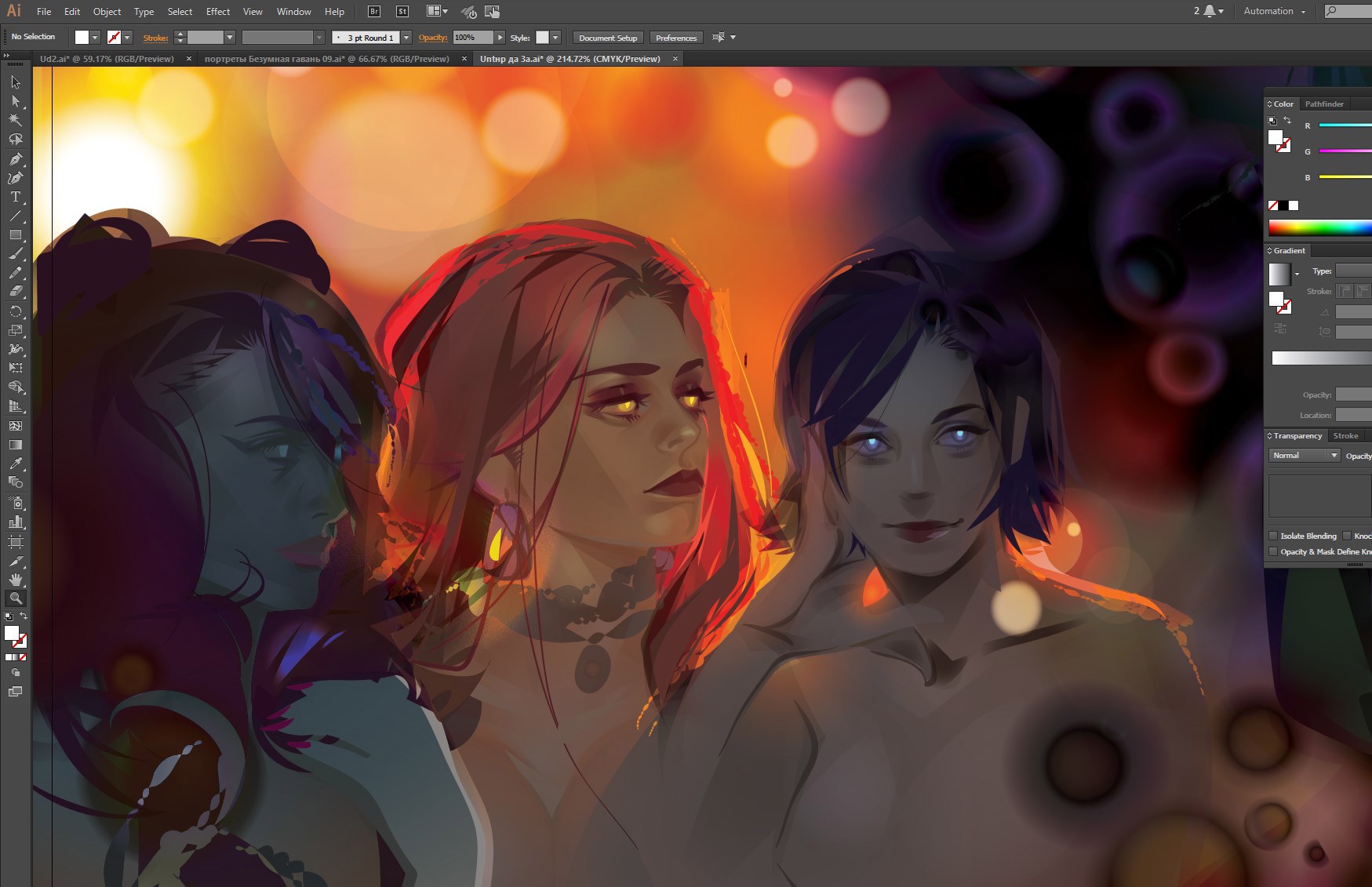1372x887 pixels.
Task: Select the Eyedropper tool
Action: click(x=15, y=463)
